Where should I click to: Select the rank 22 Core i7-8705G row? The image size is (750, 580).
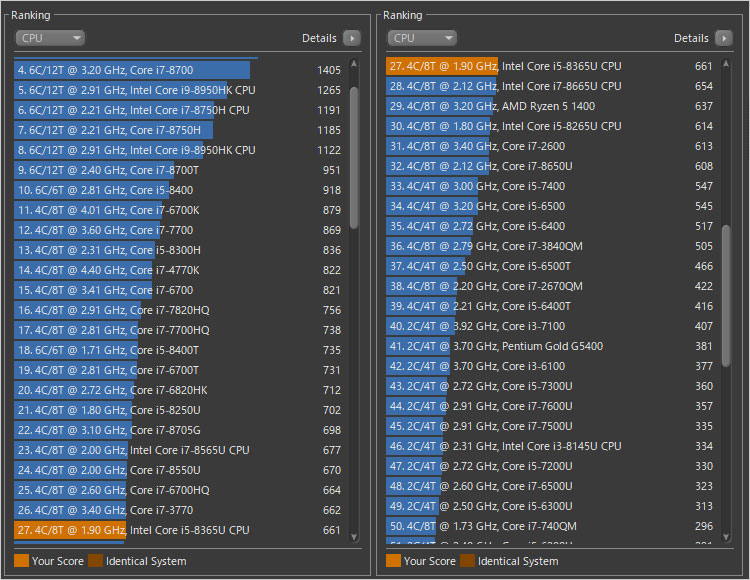click(178, 430)
